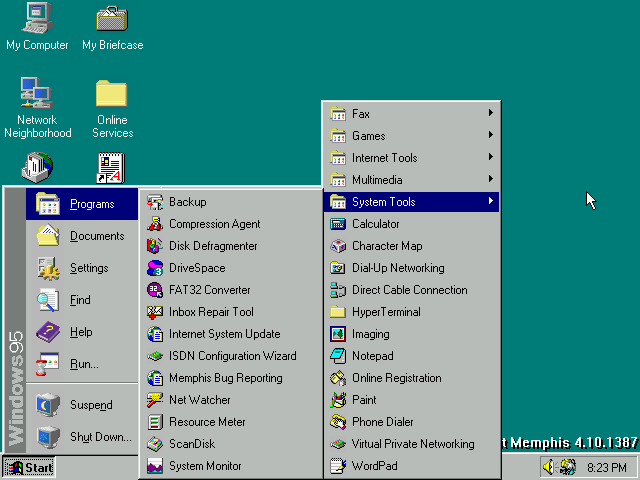
Task: Open Direct Cable Connection icon
Action: click(338, 290)
